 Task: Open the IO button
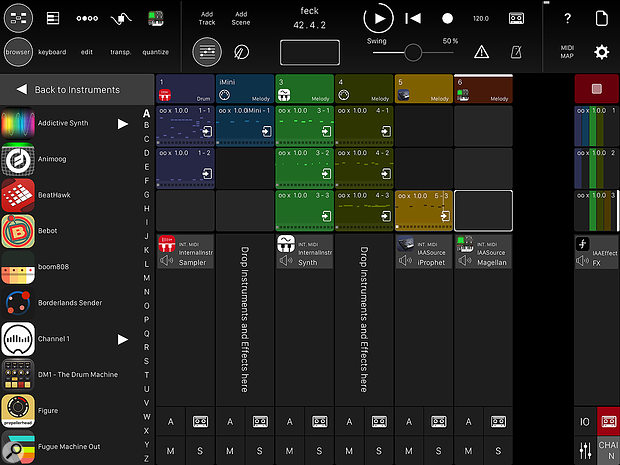(x=585, y=422)
